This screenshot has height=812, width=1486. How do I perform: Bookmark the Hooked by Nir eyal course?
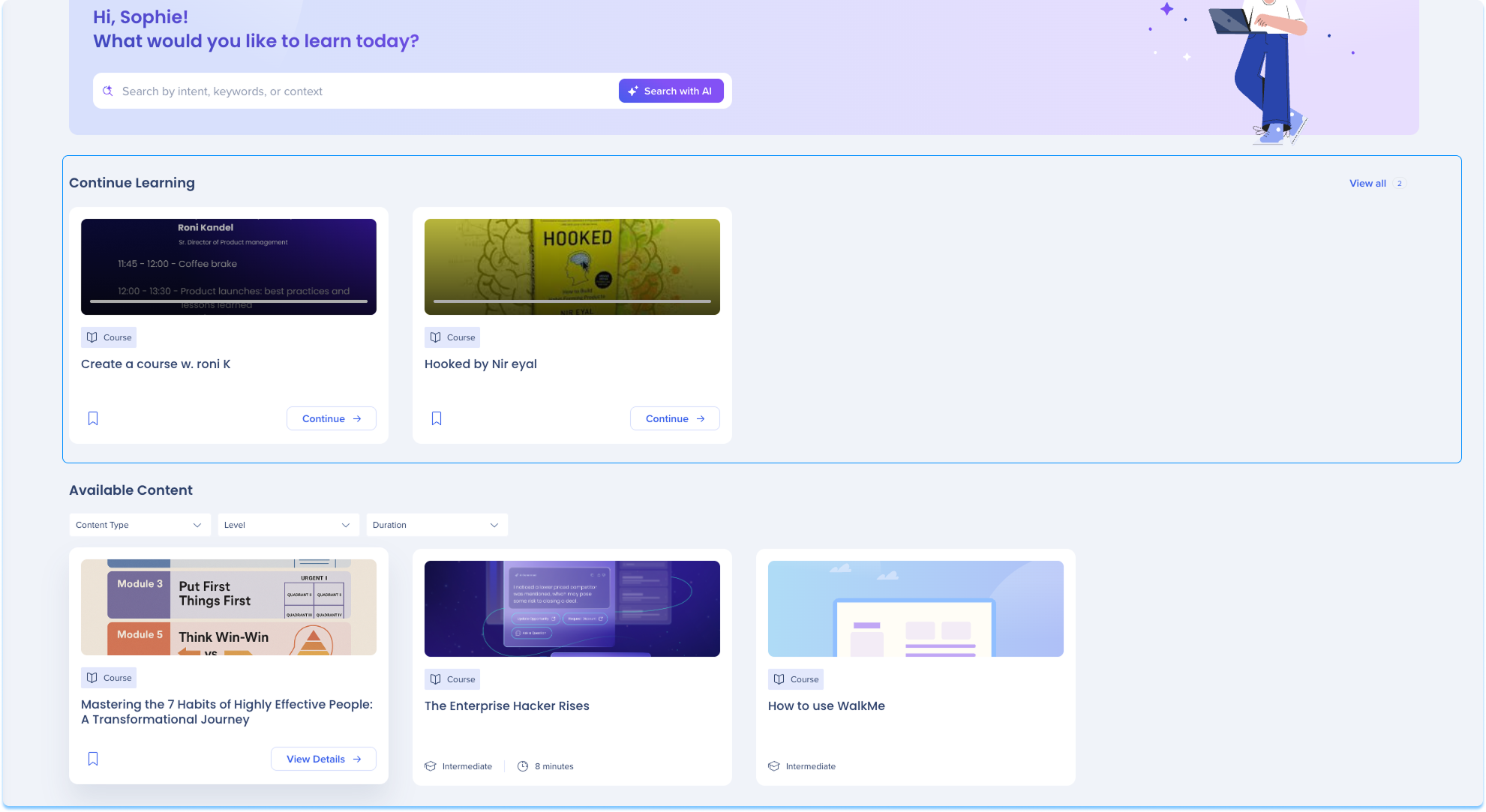437,418
